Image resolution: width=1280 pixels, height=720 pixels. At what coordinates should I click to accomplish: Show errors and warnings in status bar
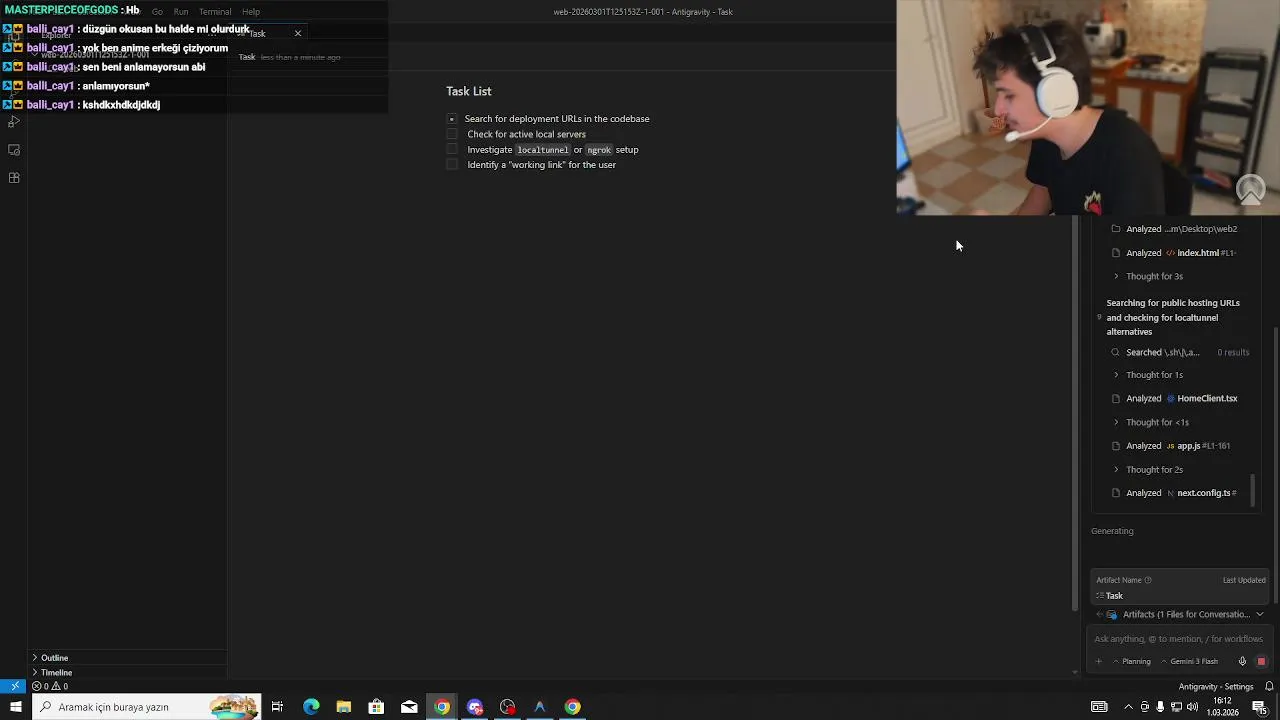tap(50, 687)
